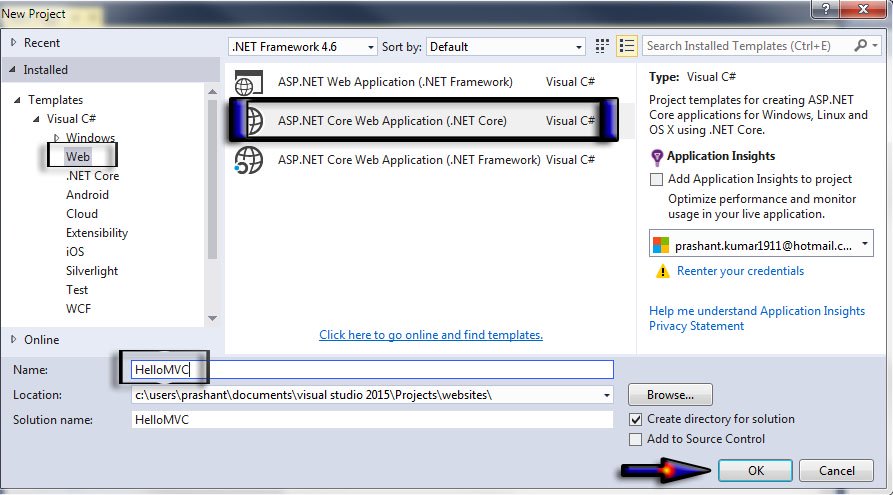Viewport: 893px width, 495px height.
Task: Select the Silverlight category
Action: point(92,271)
